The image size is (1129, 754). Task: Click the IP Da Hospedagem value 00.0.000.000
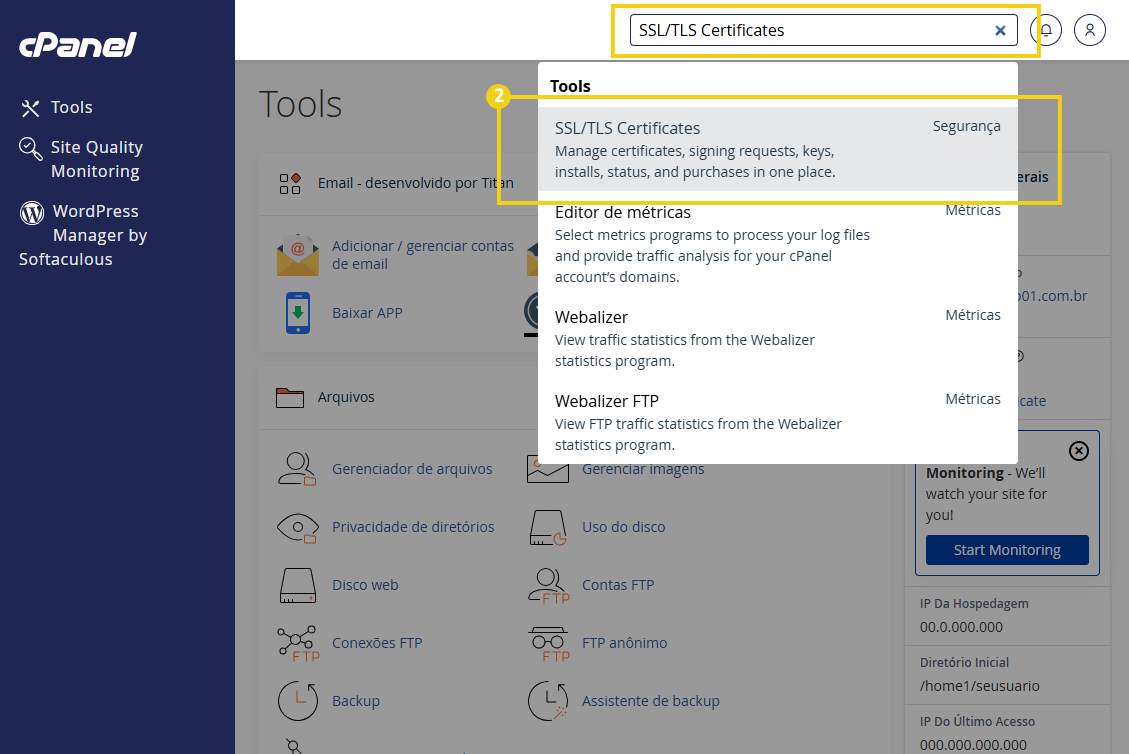tap(961, 627)
